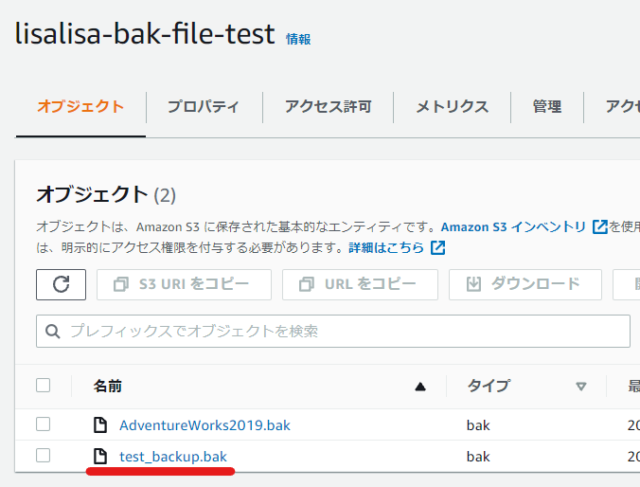Switch to the アクセス許可 tab
640x487 pixels.
328,107
